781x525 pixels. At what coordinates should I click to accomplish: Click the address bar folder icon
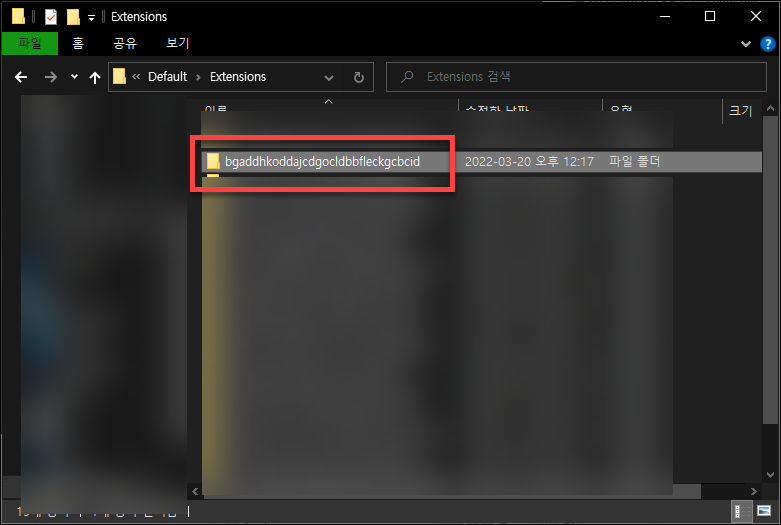pyautogui.click(x=119, y=76)
